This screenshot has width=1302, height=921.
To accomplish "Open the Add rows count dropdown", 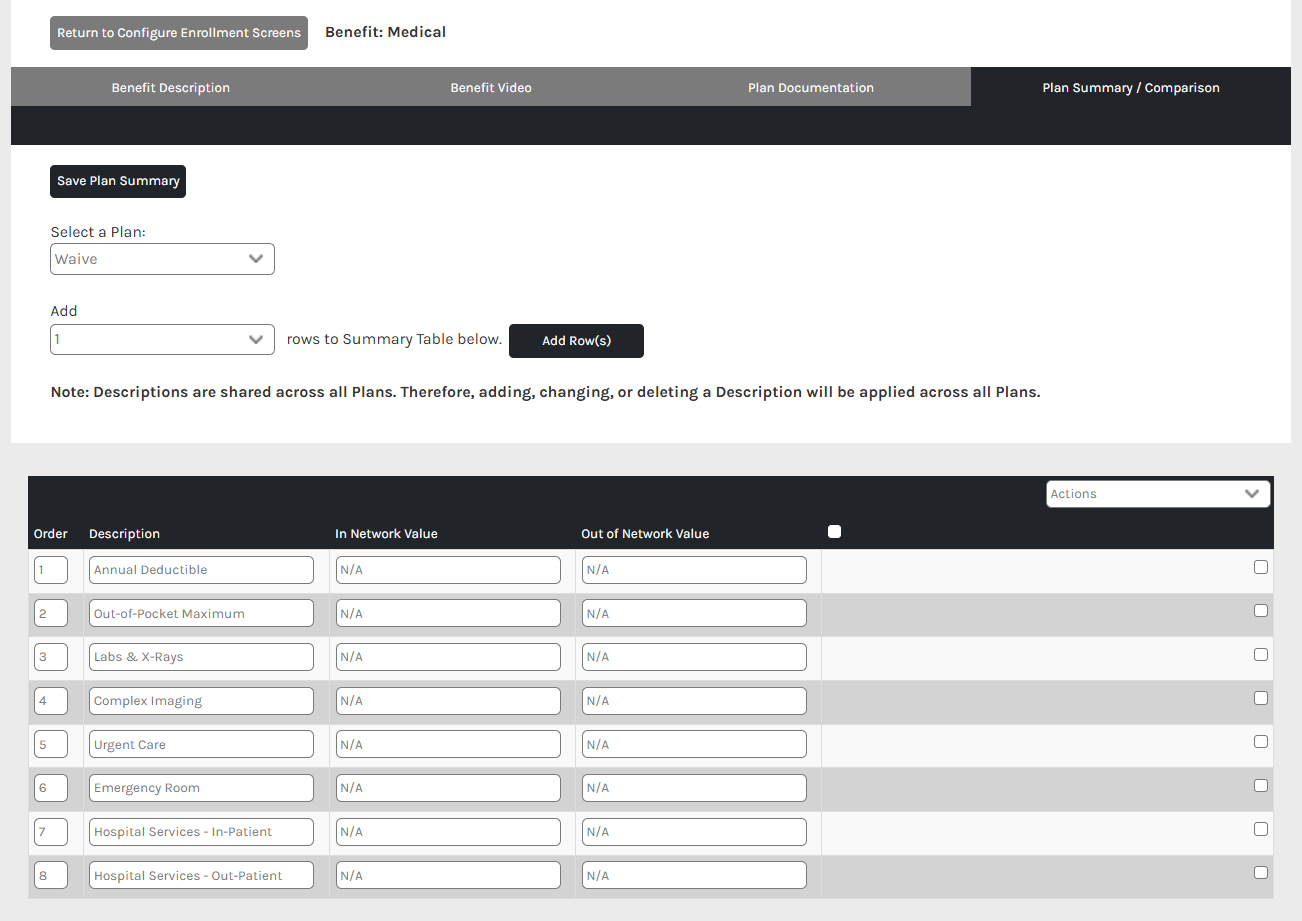I will (x=162, y=339).
